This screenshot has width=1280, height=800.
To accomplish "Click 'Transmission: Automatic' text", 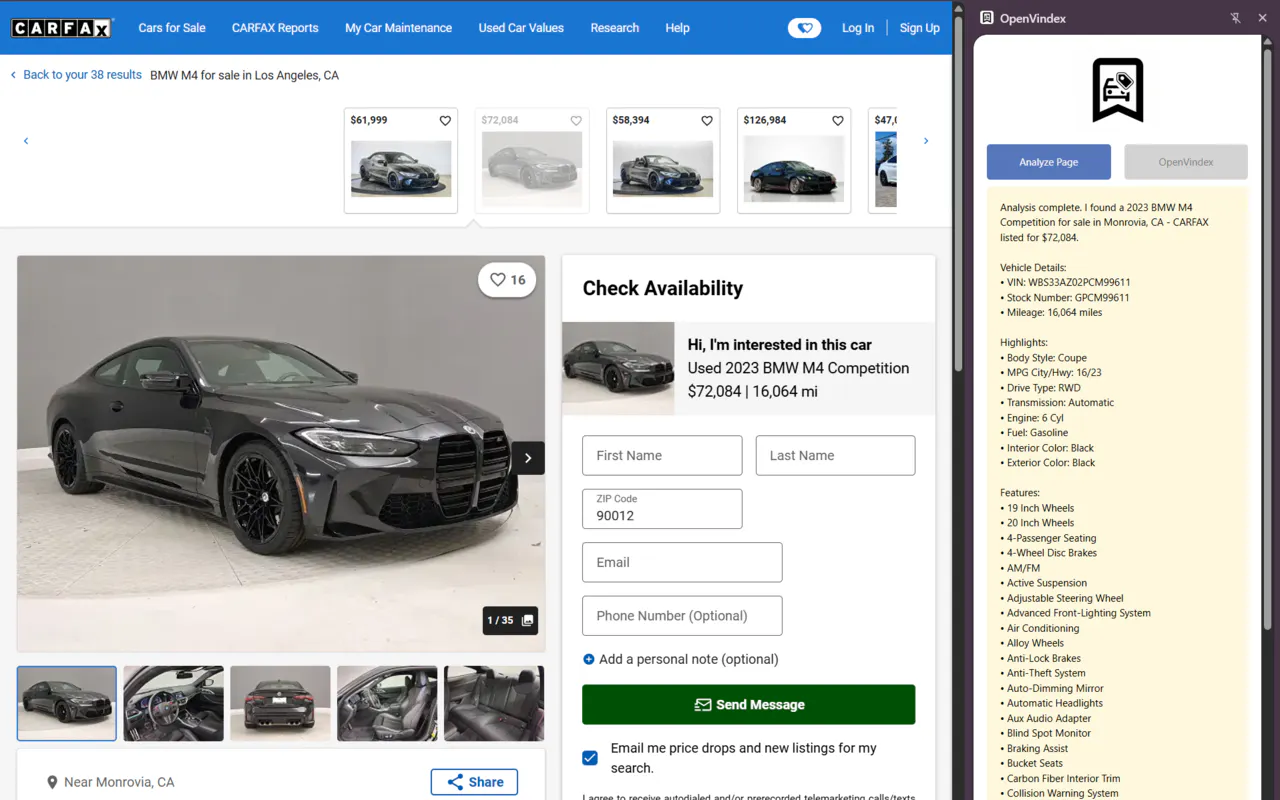I will click(1057, 402).
